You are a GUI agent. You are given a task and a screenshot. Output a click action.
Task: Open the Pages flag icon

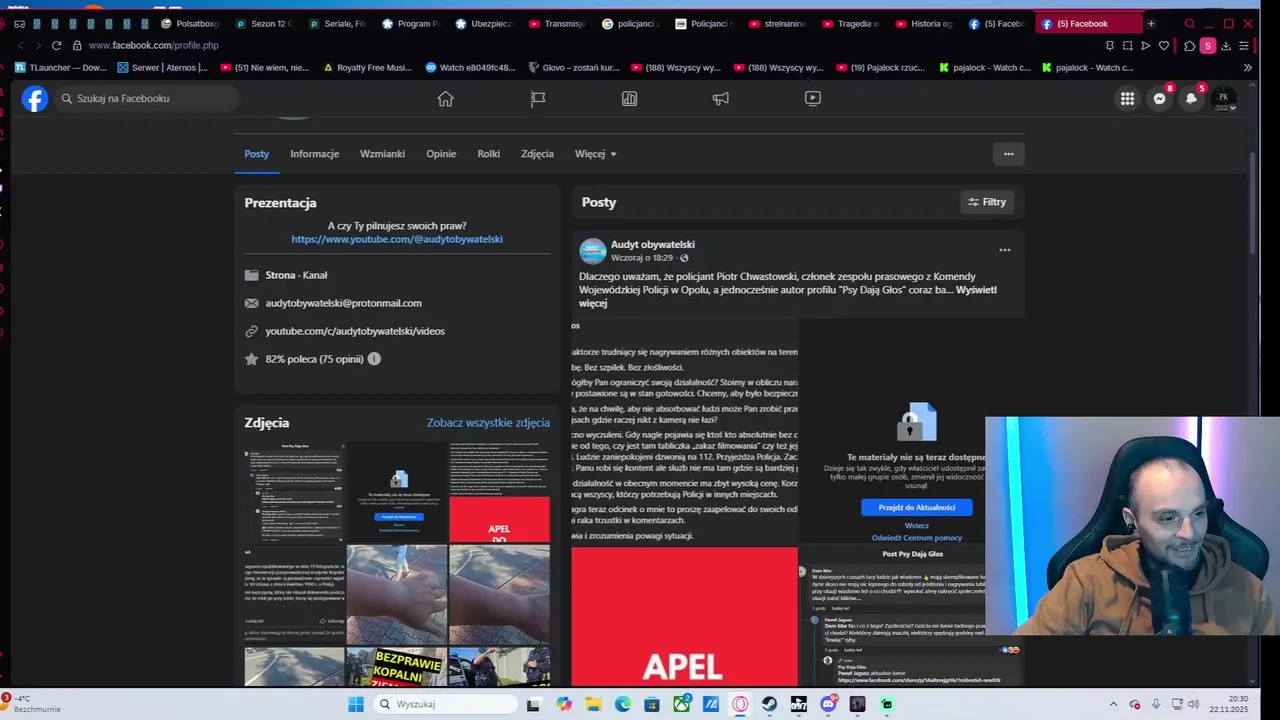coord(538,98)
